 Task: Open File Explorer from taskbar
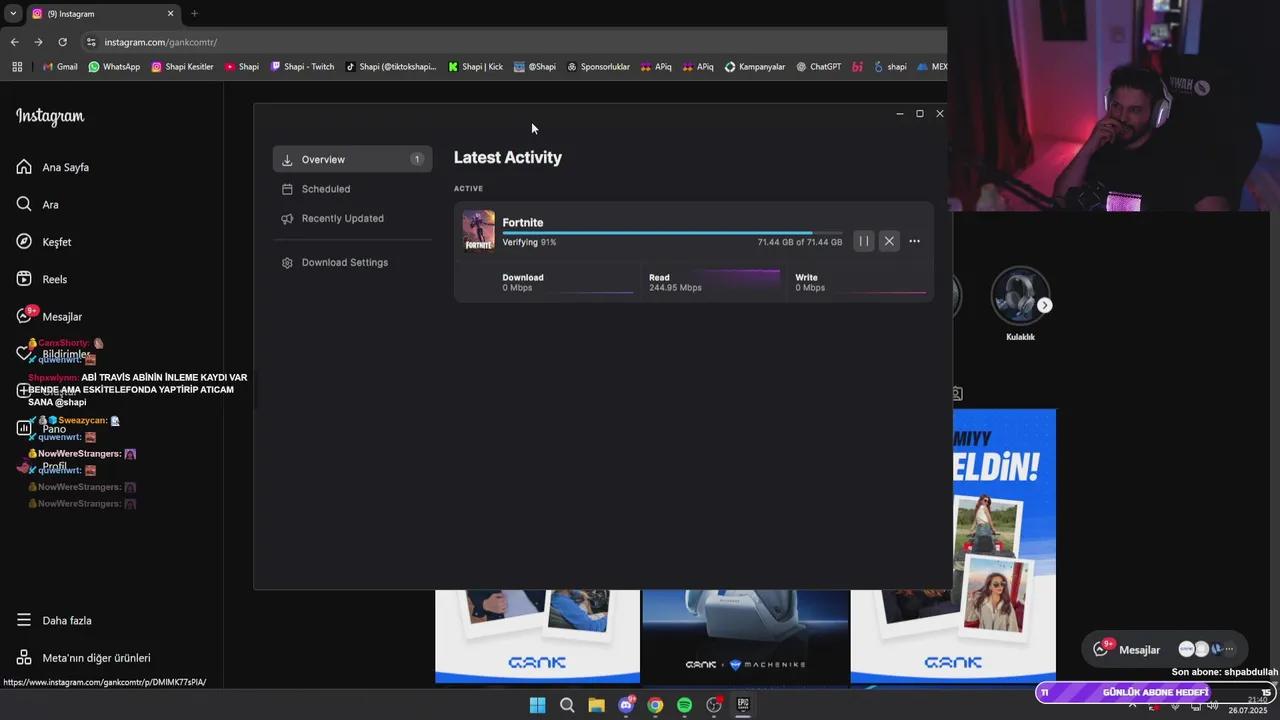tap(596, 705)
